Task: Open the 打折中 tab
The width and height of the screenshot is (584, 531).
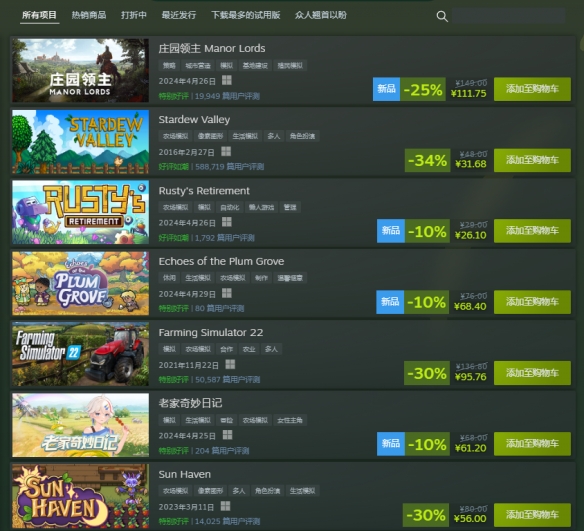Action: click(x=134, y=15)
